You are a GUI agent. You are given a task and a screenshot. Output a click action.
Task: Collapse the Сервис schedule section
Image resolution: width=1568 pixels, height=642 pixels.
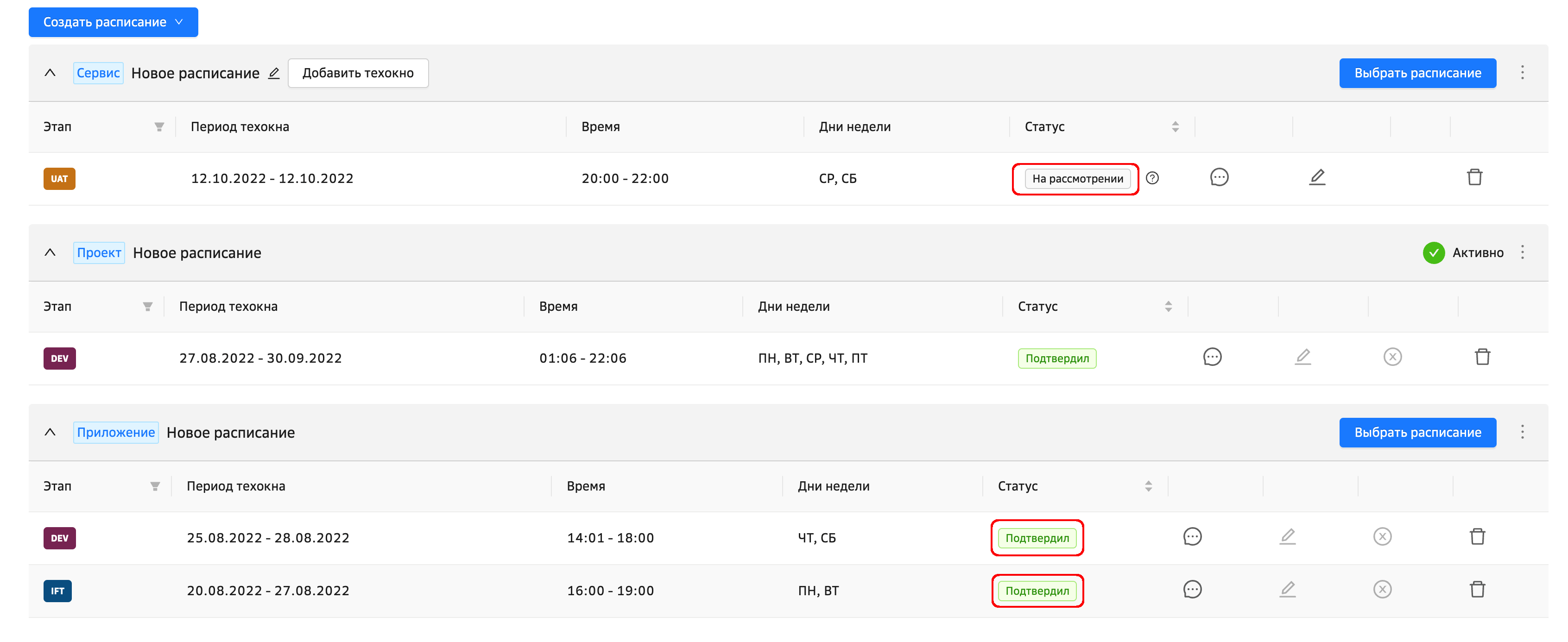click(51, 73)
